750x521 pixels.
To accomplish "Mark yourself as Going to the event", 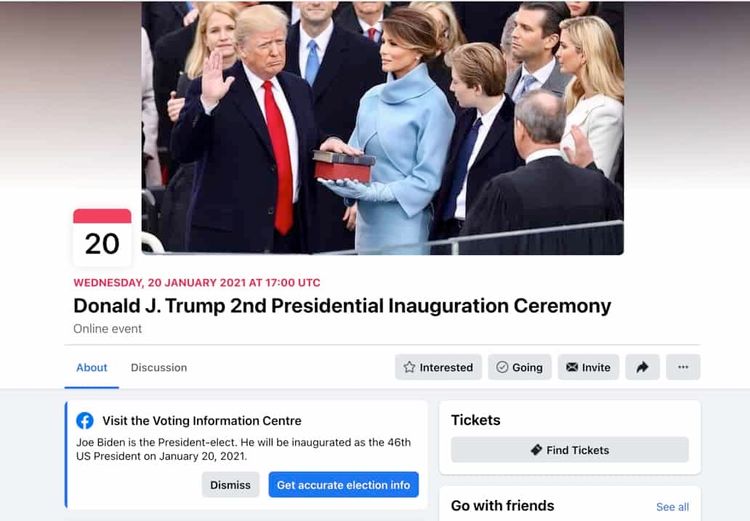I will (x=519, y=367).
